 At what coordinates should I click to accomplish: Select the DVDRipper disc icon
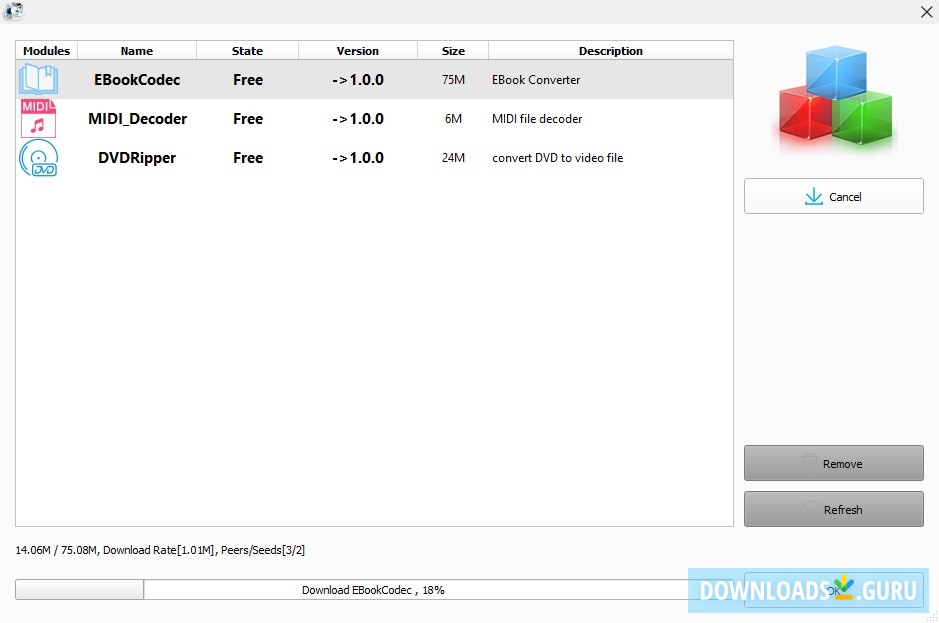pos(38,158)
